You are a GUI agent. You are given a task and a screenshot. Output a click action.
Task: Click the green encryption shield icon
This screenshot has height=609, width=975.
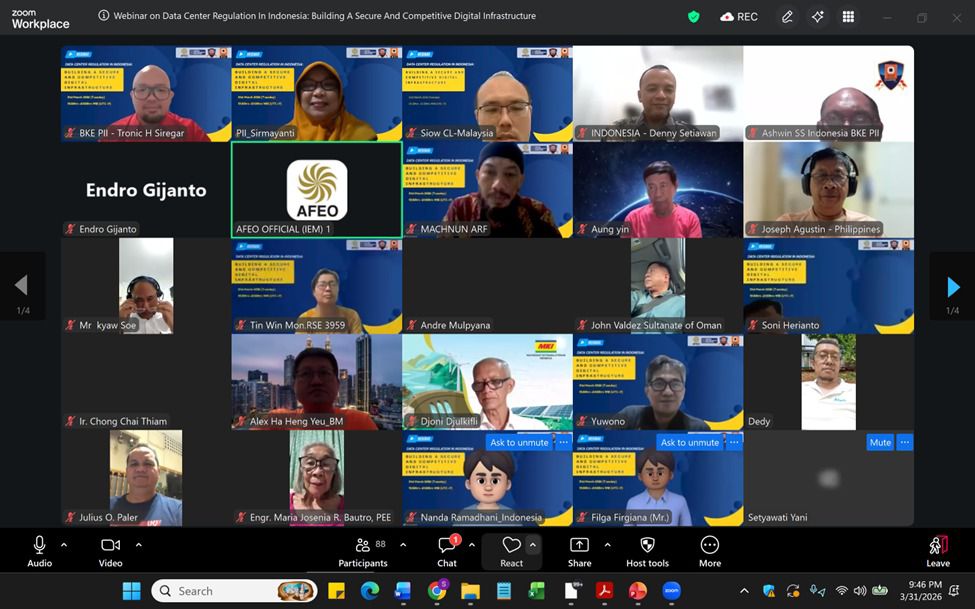click(x=694, y=17)
